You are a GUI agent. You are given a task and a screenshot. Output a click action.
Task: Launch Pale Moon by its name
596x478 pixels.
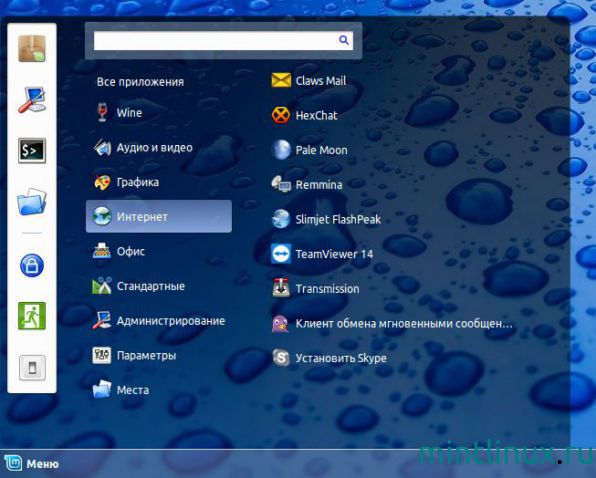coord(321,150)
